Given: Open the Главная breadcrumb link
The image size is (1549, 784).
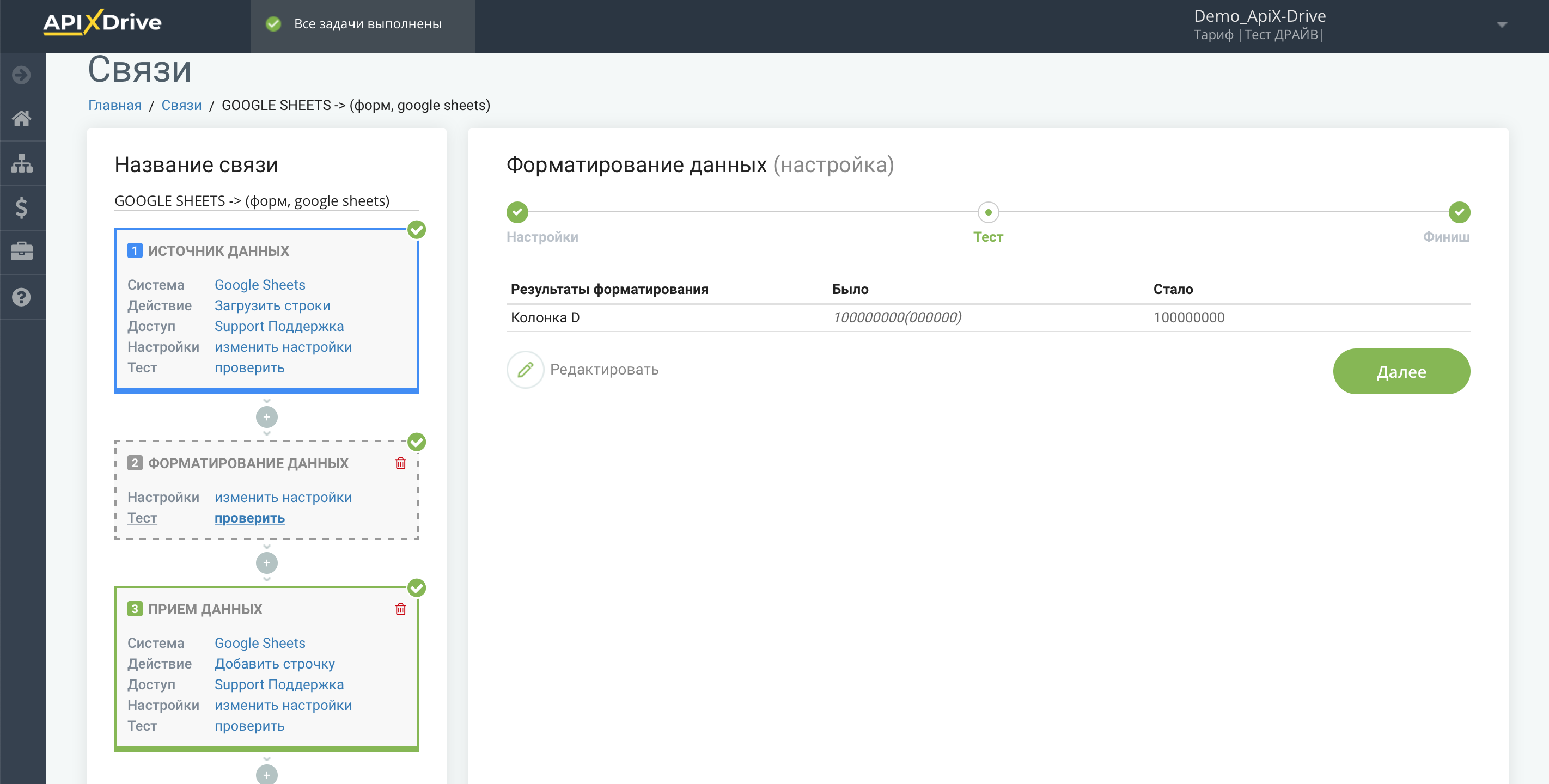Looking at the screenshot, I should pos(115,105).
